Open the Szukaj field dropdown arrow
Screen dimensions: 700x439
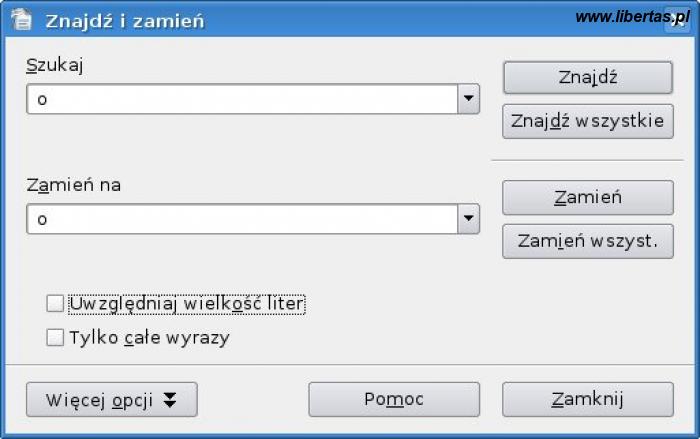[468, 99]
